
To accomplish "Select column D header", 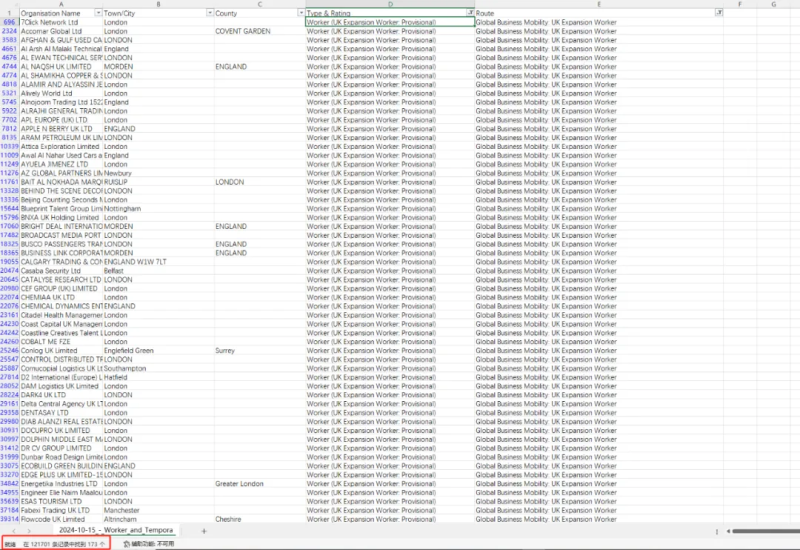I will pos(390,4).
